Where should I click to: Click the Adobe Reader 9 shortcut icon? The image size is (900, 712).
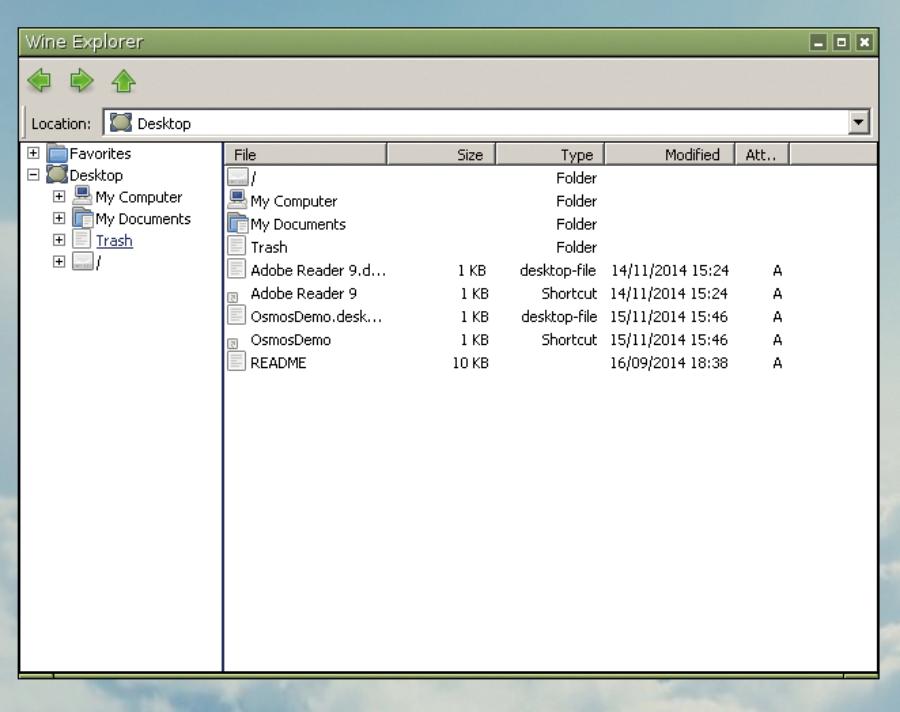pyautogui.click(x=232, y=297)
